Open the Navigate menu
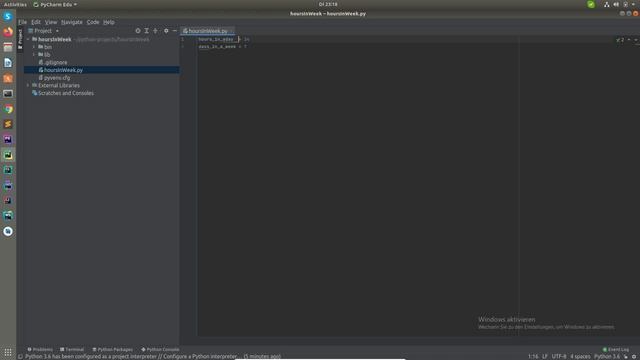Viewport: 640px width, 360px height. tap(71, 22)
